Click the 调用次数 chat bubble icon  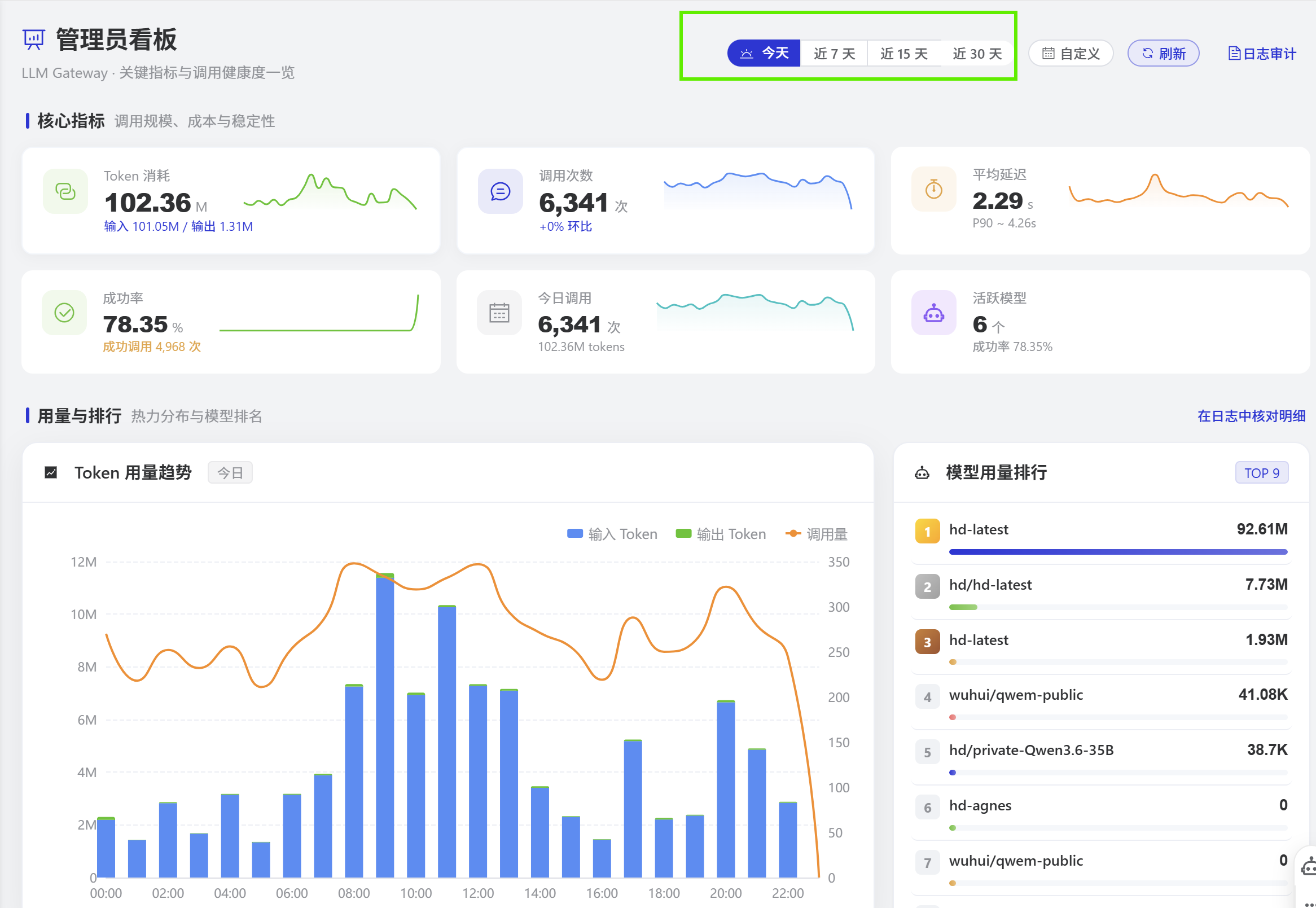pos(500,191)
